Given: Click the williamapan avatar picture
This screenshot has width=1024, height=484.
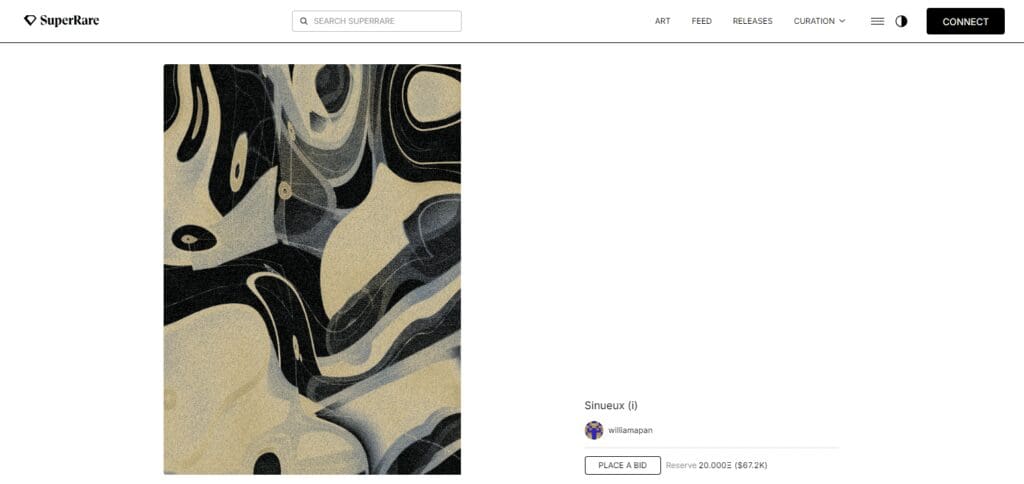Looking at the screenshot, I should [x=594, y=430].
